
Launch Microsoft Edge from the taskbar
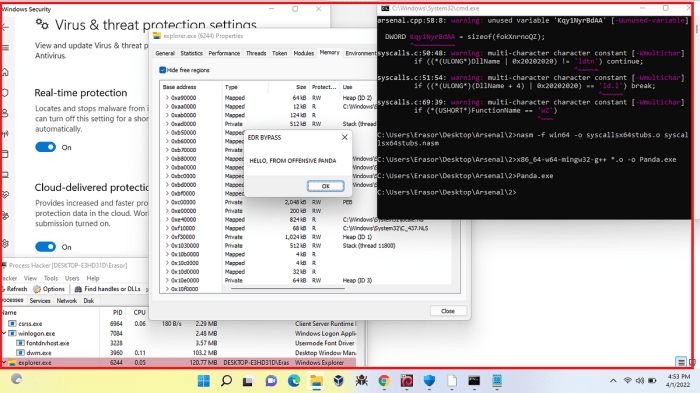[x=294, y=380]
